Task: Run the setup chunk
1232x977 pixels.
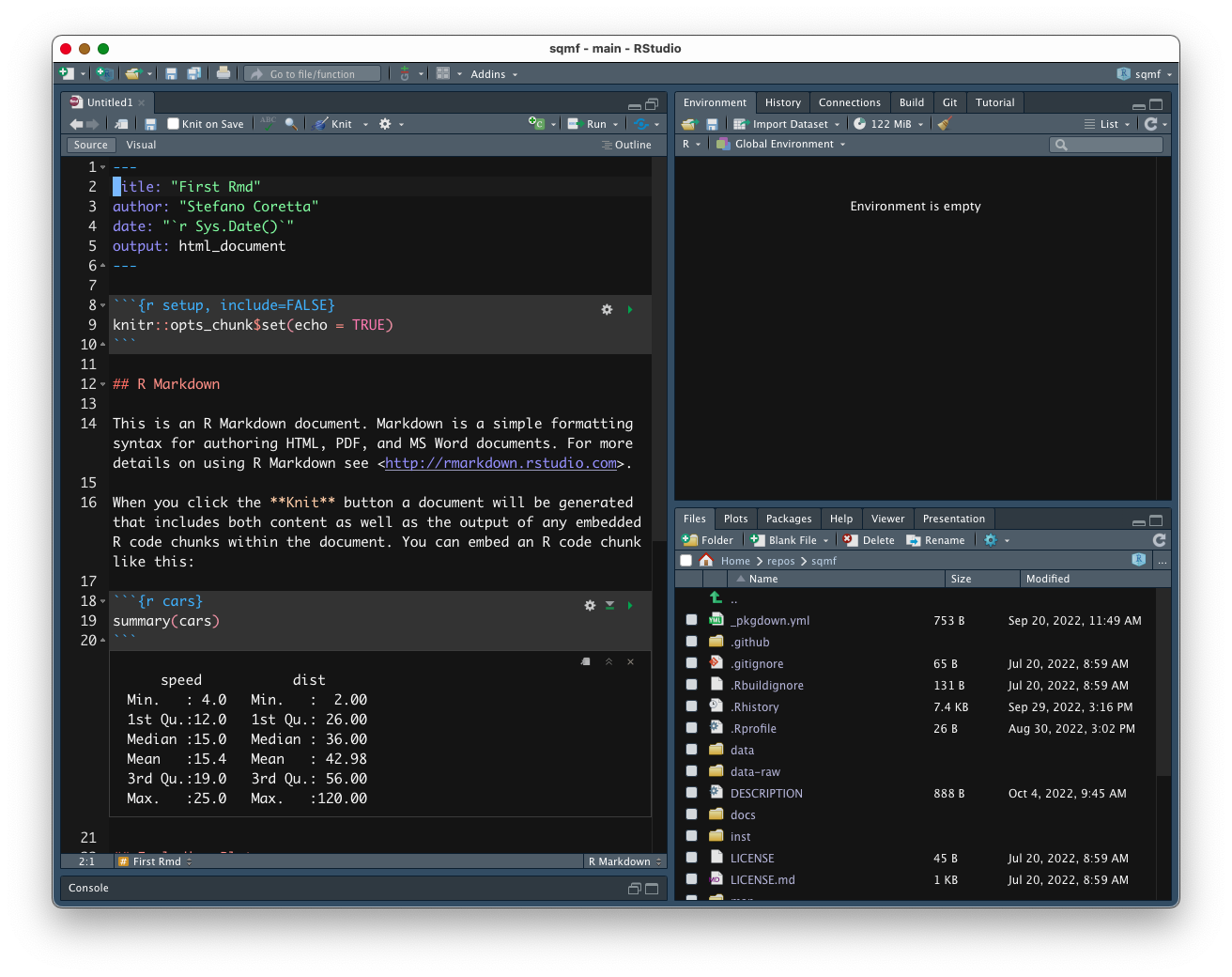Action: click(630, 309)
